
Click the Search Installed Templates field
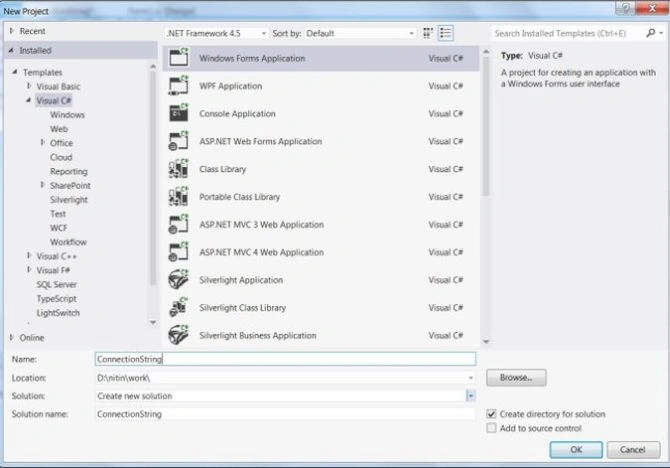point(568,33)
